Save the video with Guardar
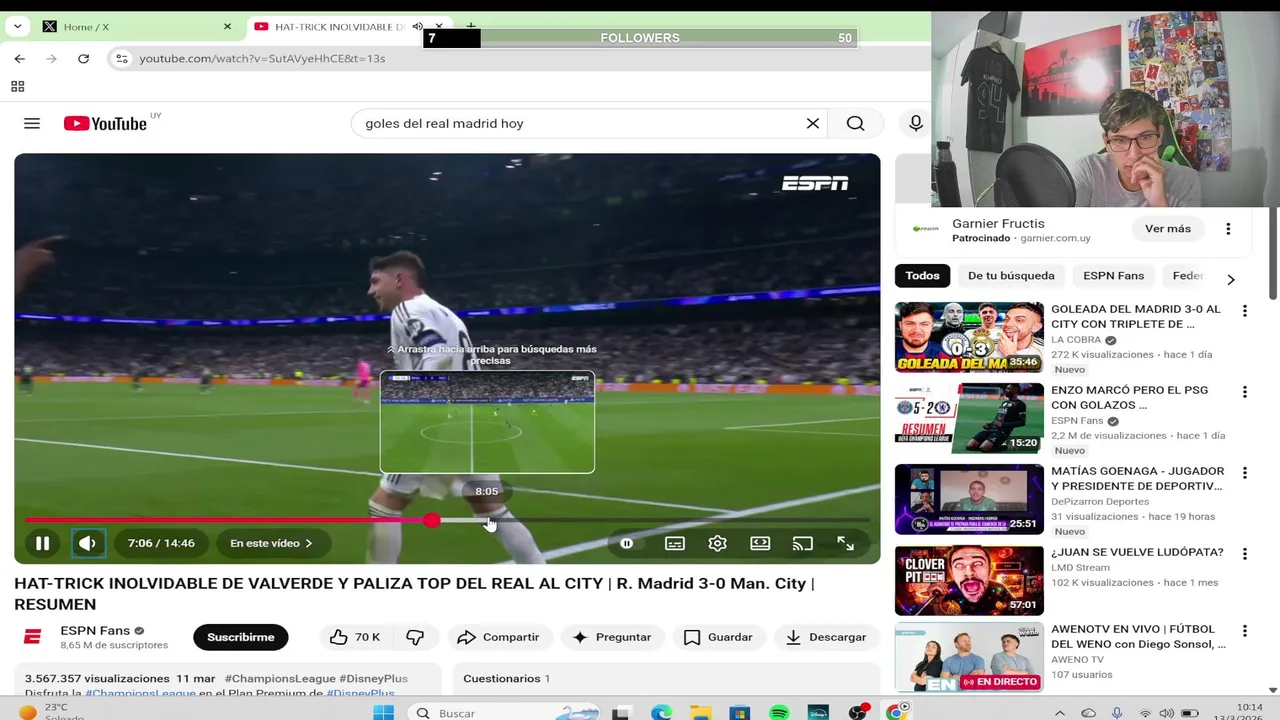Image resolution: width=1280 pixels, height=720 pixels. (718, 637)
